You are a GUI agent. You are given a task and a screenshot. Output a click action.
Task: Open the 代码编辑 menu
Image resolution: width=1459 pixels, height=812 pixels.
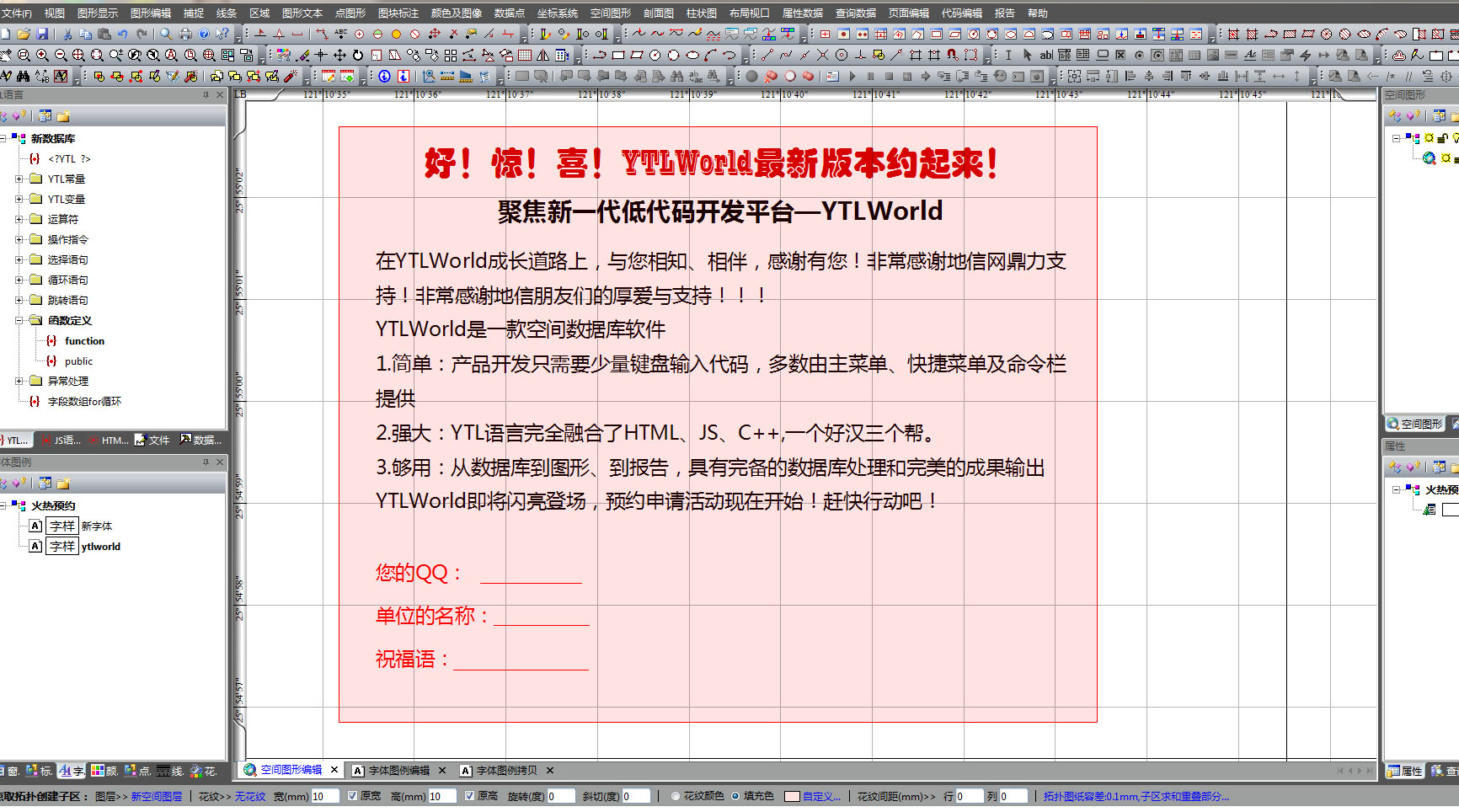pos(962,13)
